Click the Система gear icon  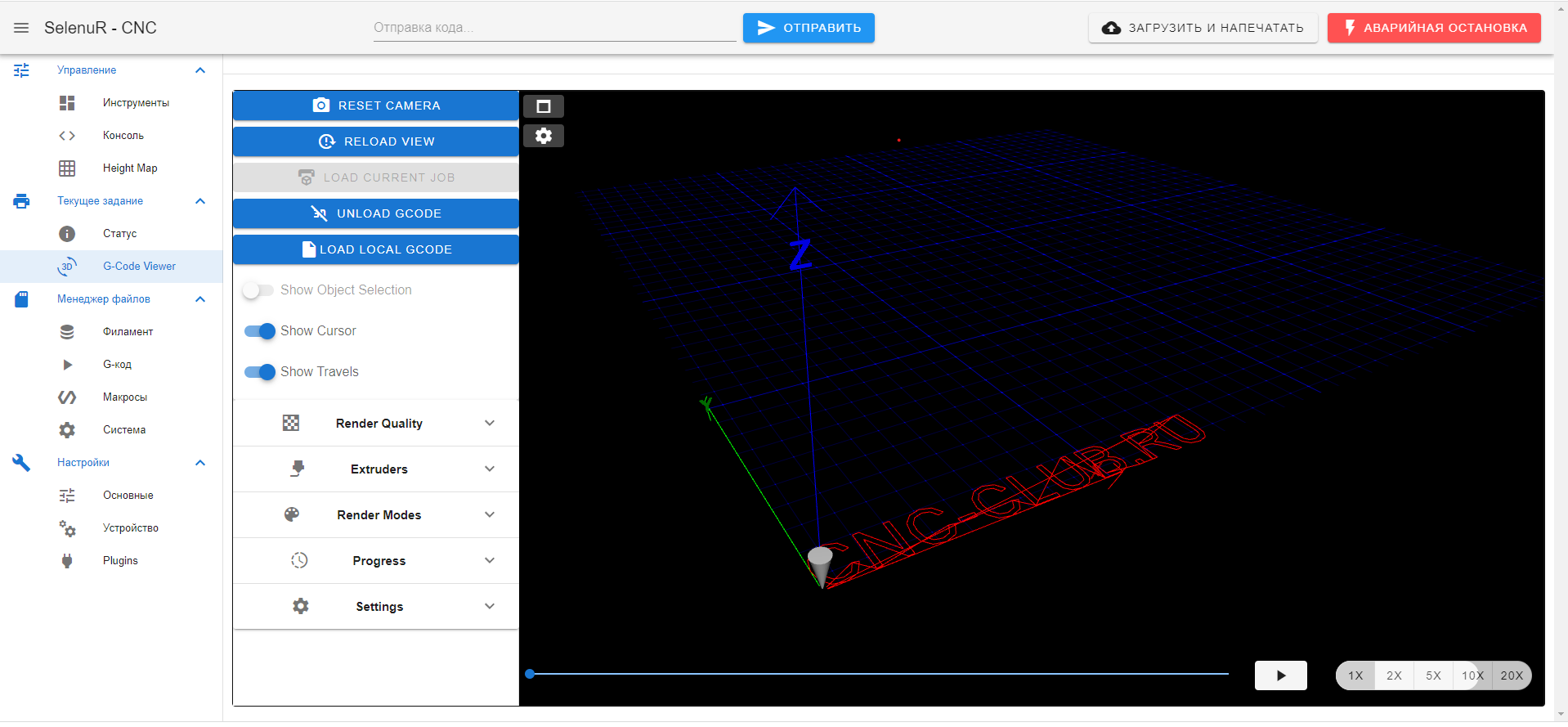[67, 430]
